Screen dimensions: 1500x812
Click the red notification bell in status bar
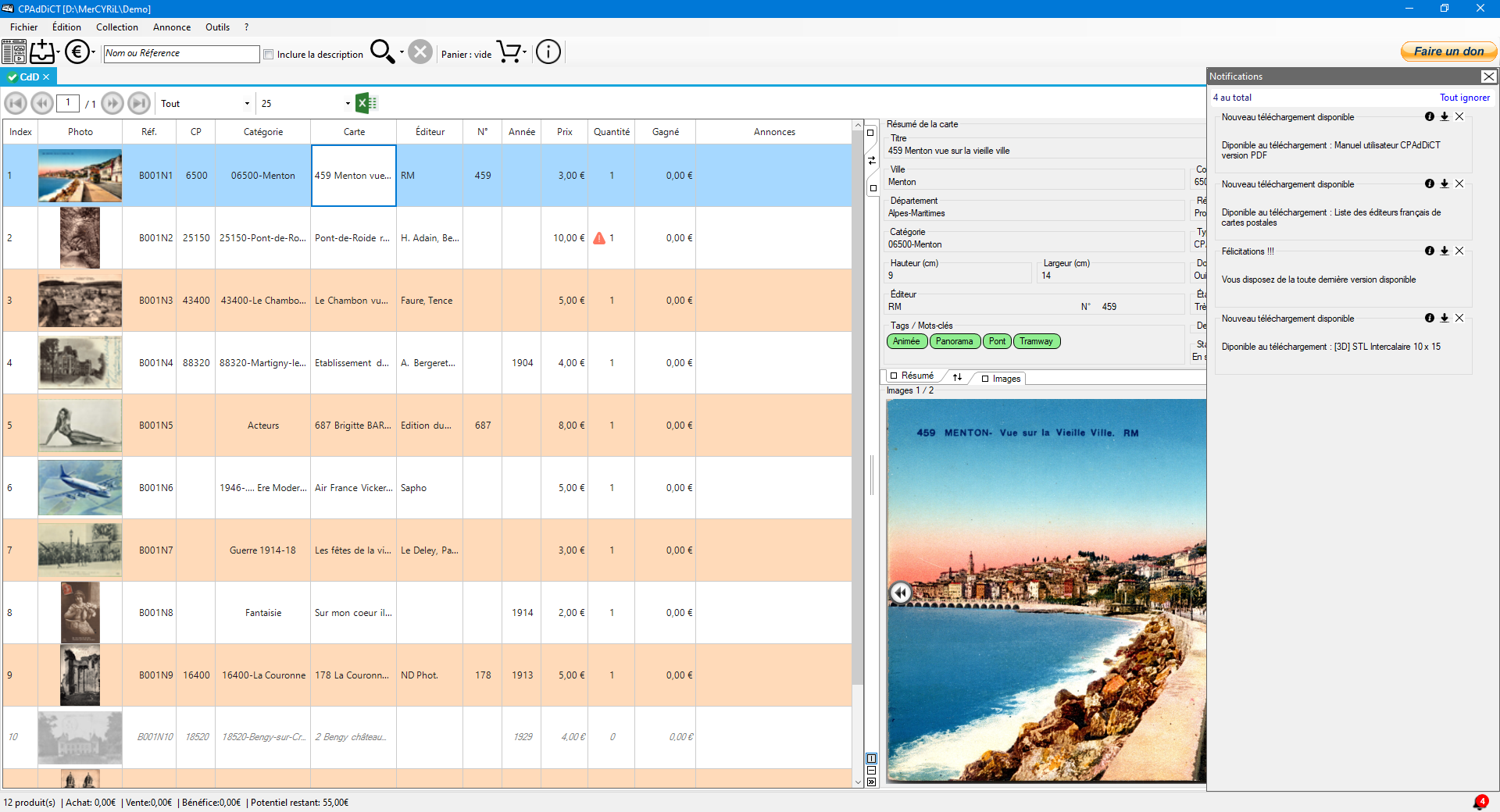pyautogui.click(x=1480, y=802)
